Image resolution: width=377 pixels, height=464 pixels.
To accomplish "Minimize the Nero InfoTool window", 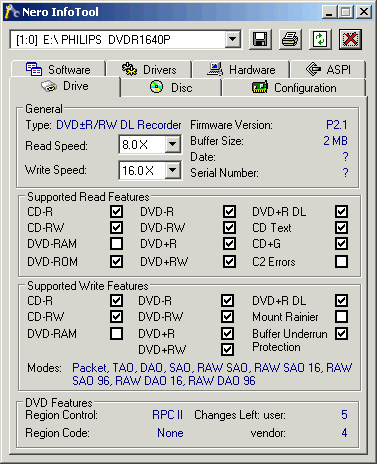I will pyautogui.click(x=329, y=12).
